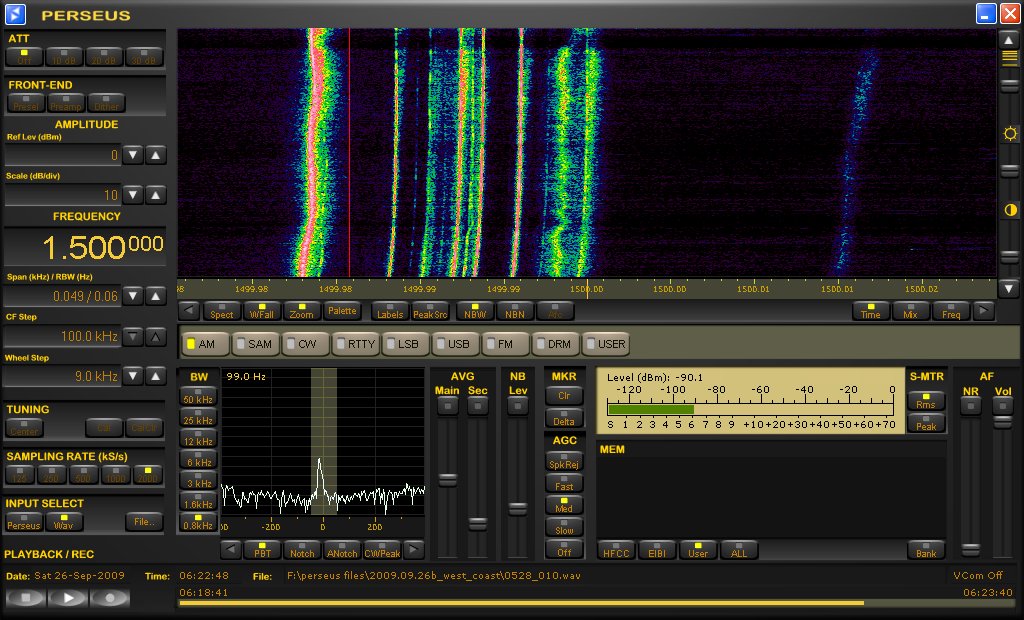This screenshot has width=1024, height=620.
Task: Toggle the Preamp button
Action: click(x=66, y=103)
